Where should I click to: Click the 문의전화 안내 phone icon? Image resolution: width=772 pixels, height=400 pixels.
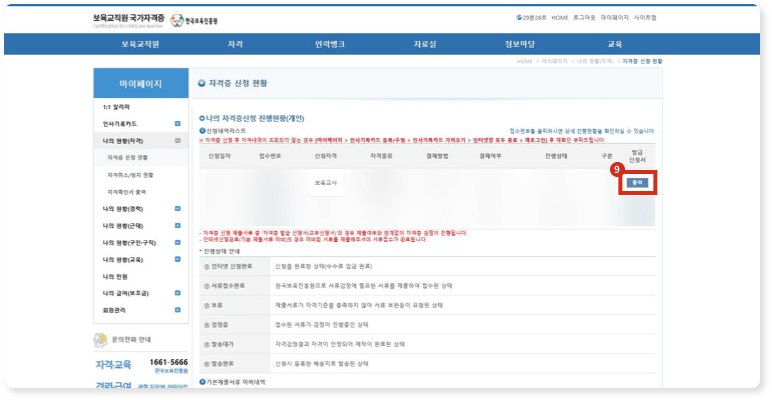pos(100,340)
